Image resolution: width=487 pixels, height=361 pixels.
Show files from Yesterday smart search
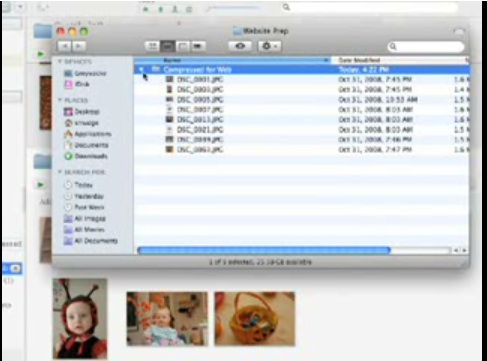click(84, 196)
